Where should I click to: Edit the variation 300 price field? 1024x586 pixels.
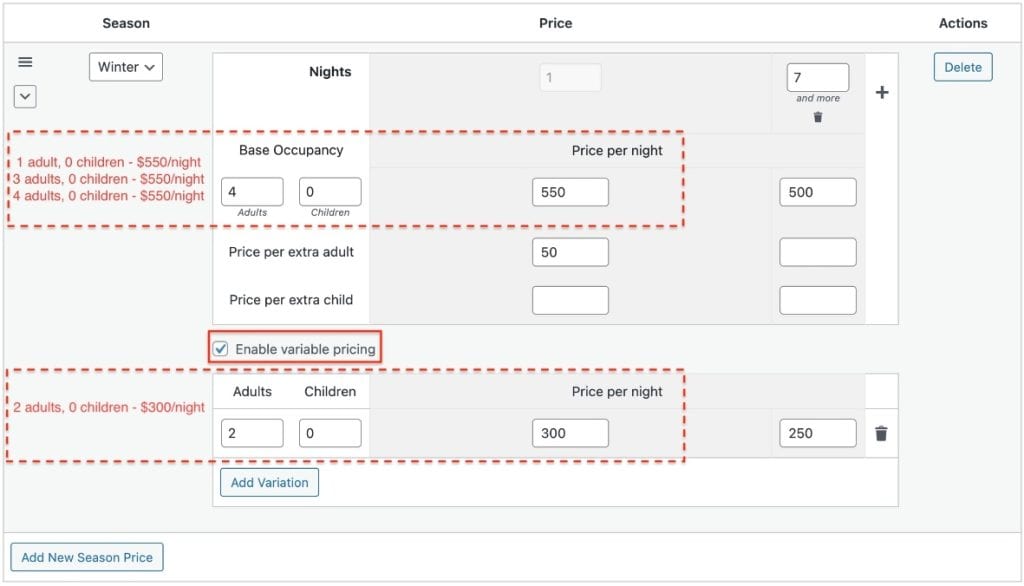[570, 433]
